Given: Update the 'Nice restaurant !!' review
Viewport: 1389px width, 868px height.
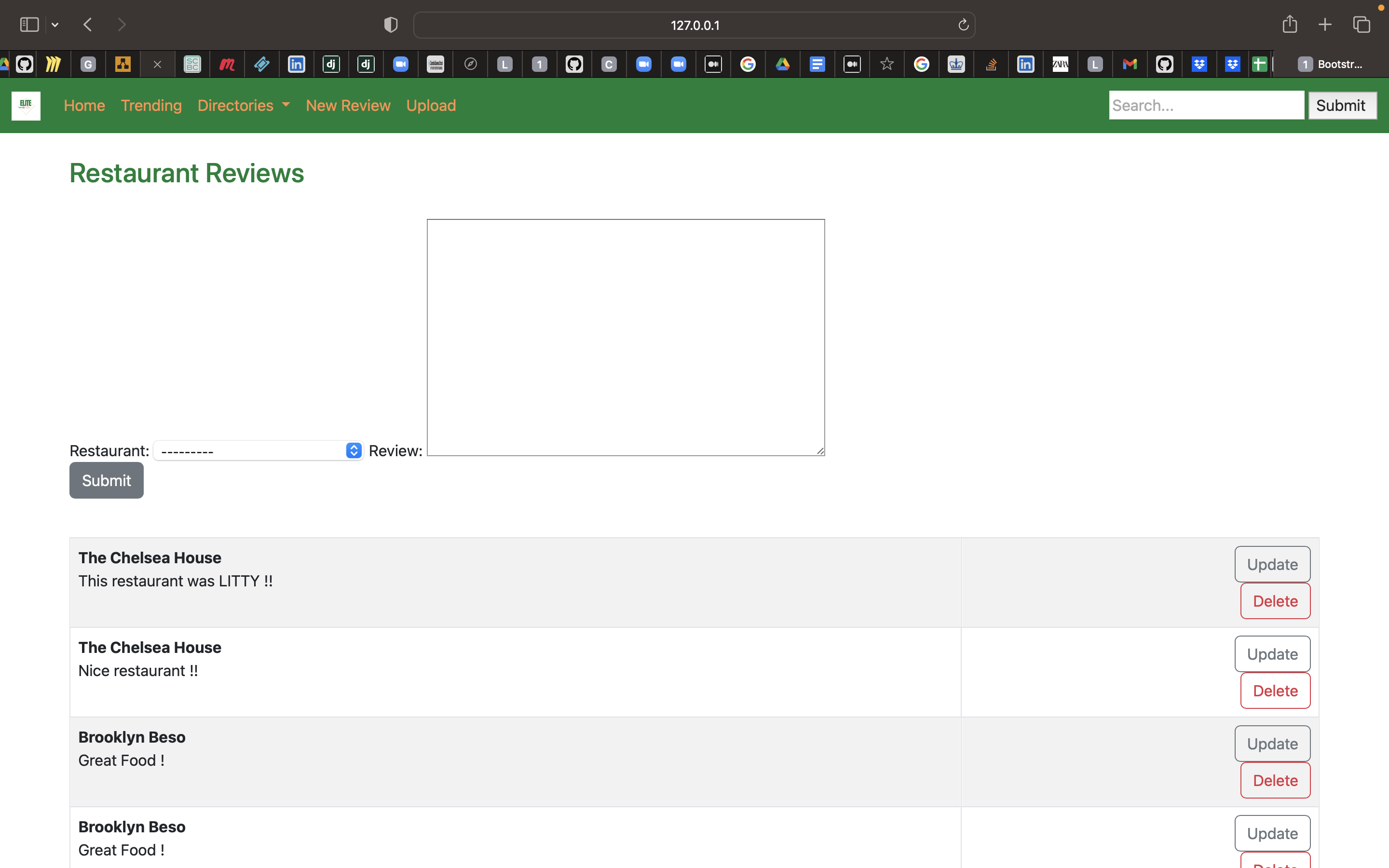Looking at the screenshot, I should (1272, 654).
